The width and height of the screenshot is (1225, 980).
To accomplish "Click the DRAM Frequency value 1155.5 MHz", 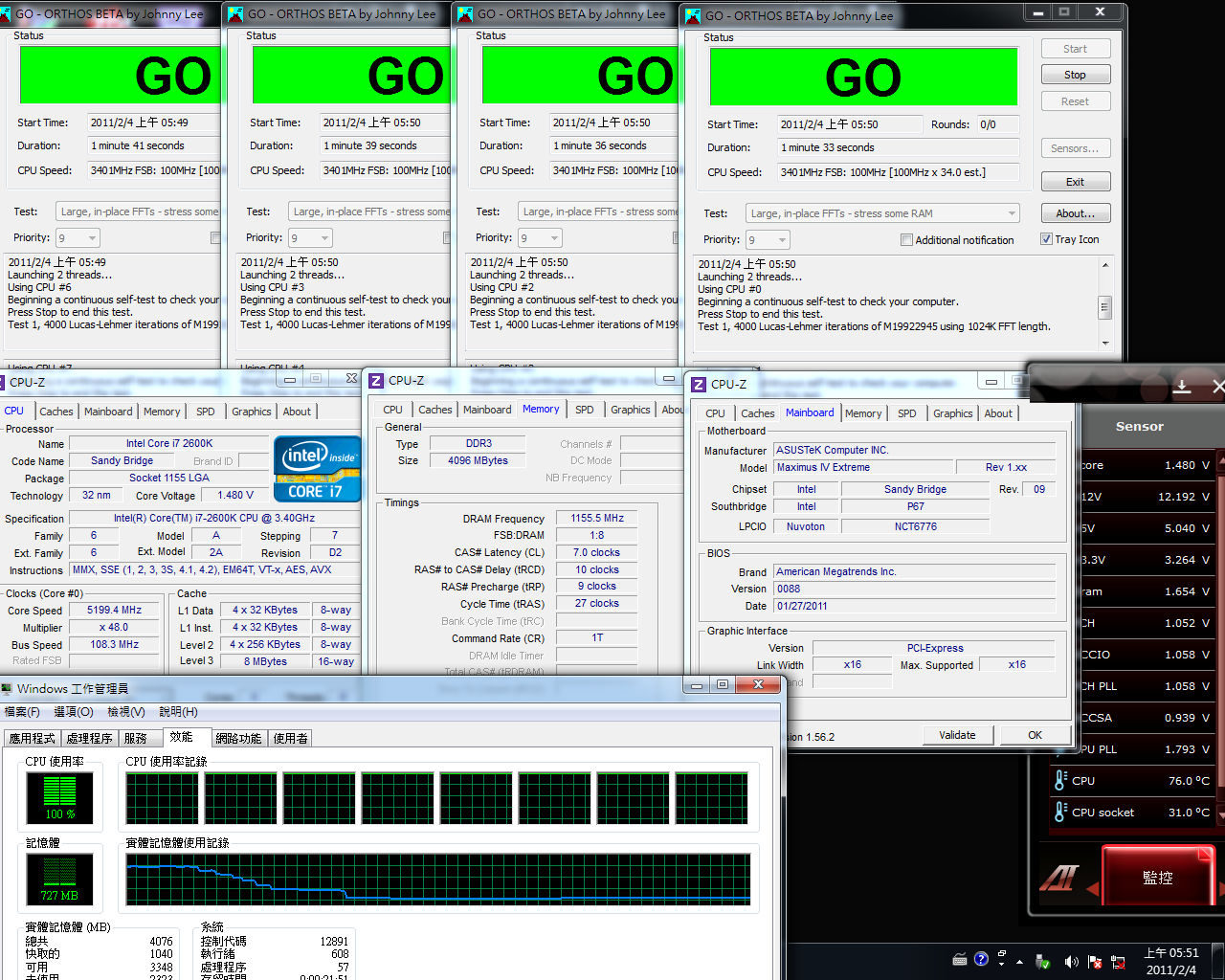I will 597,518.
